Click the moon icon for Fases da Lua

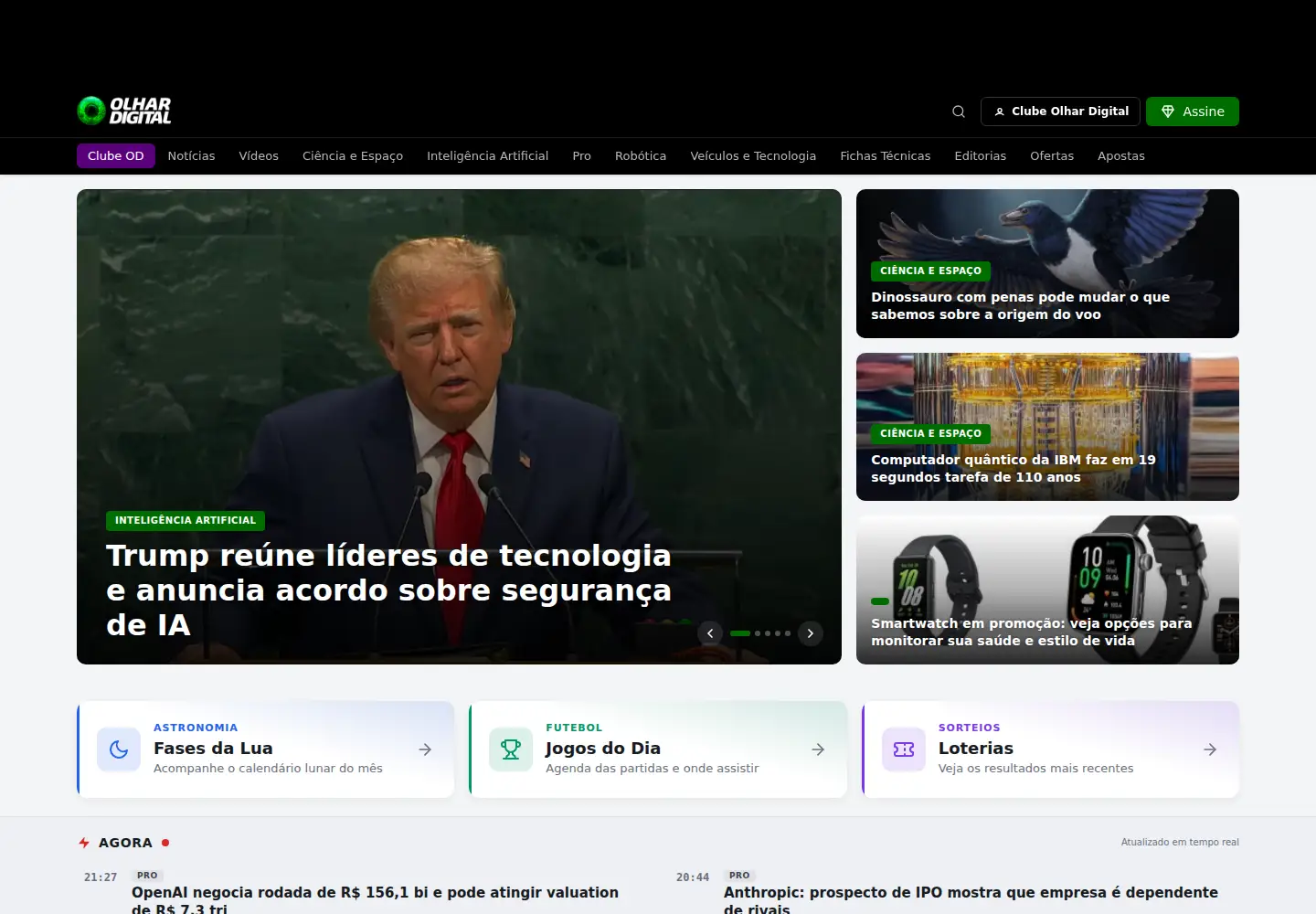(x=119, y=749)
